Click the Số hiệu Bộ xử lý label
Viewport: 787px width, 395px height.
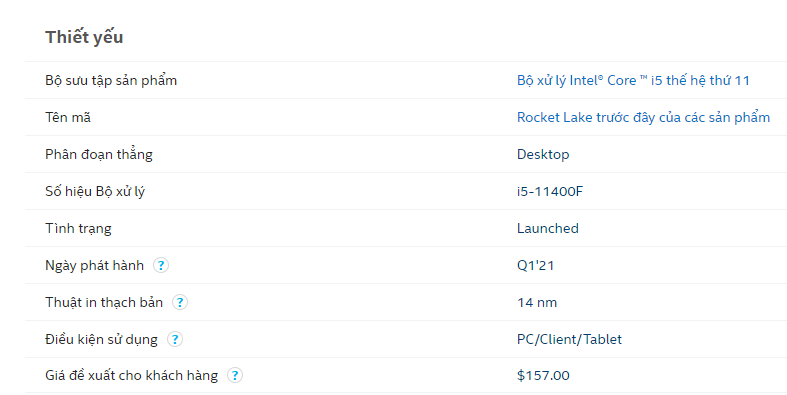tap(95, 192)
